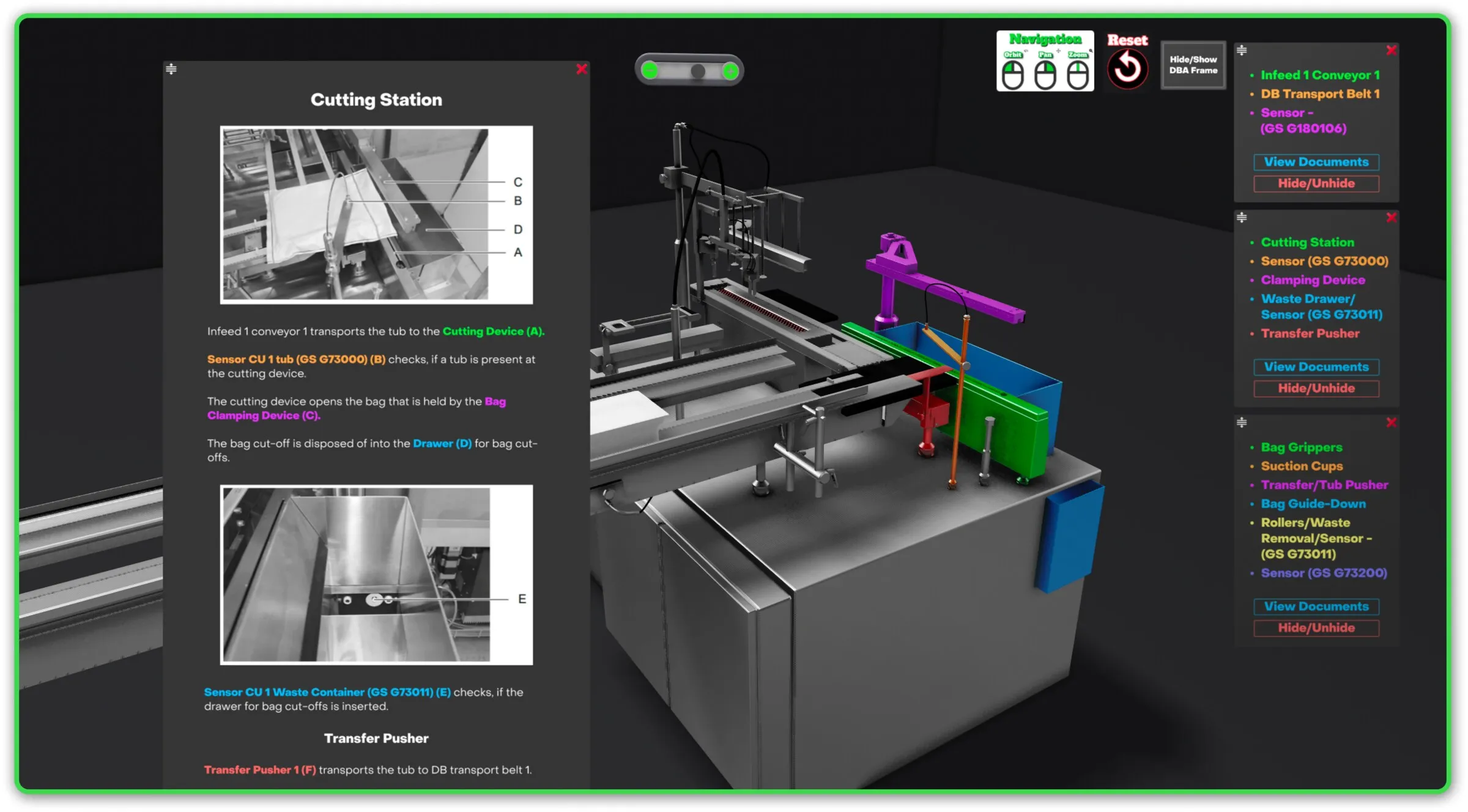Select the Infeed 1 Conveyor 1 item
Image resolution: width=1468 pixels, height=812 pixels.
click(x=1320, y=75)
